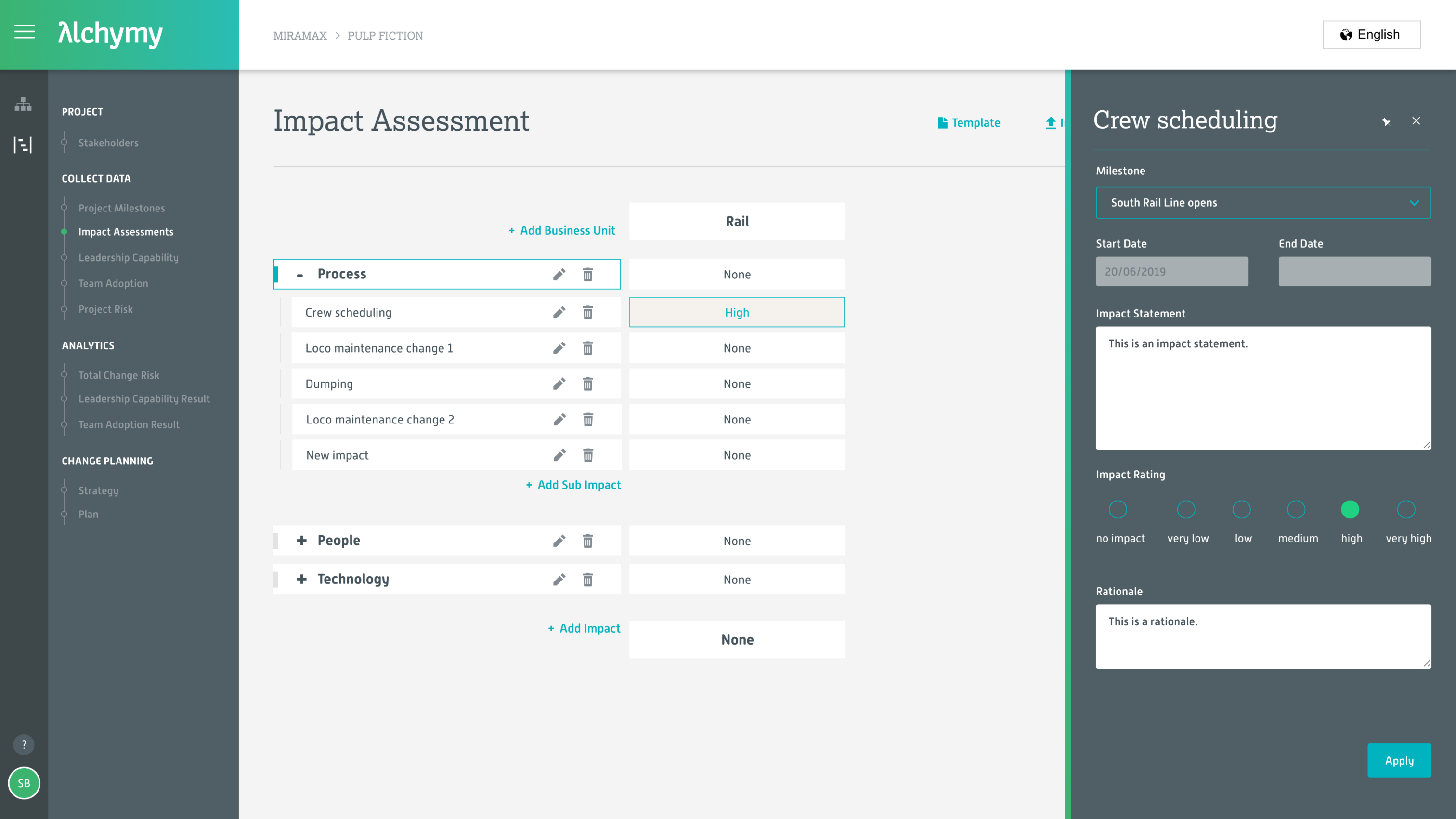Click the edit pencil for Crew scheduling
Image resolution: width=1456 pixels, height=819 pixels.
559,312
